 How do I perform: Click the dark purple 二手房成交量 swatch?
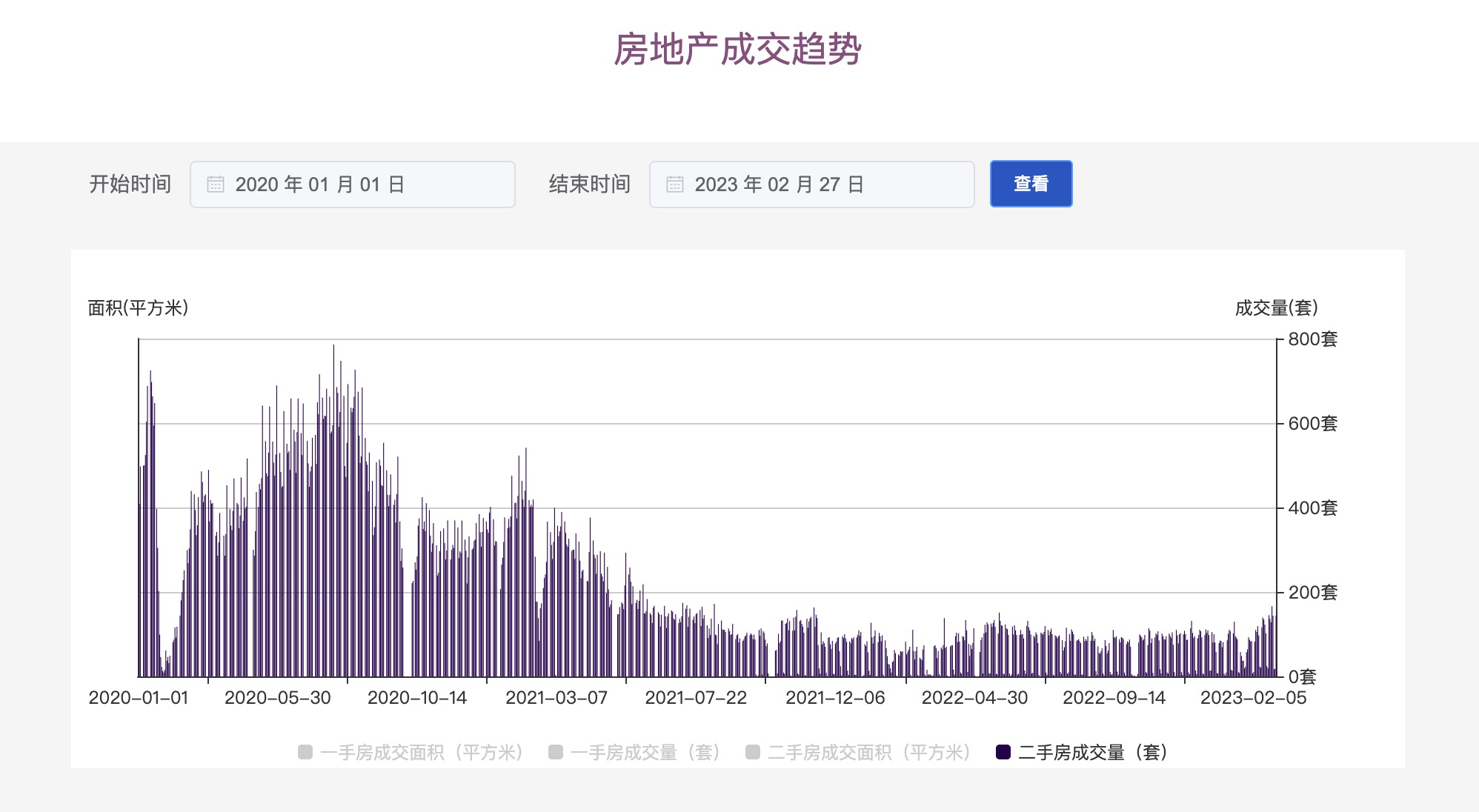[1003, 753]
